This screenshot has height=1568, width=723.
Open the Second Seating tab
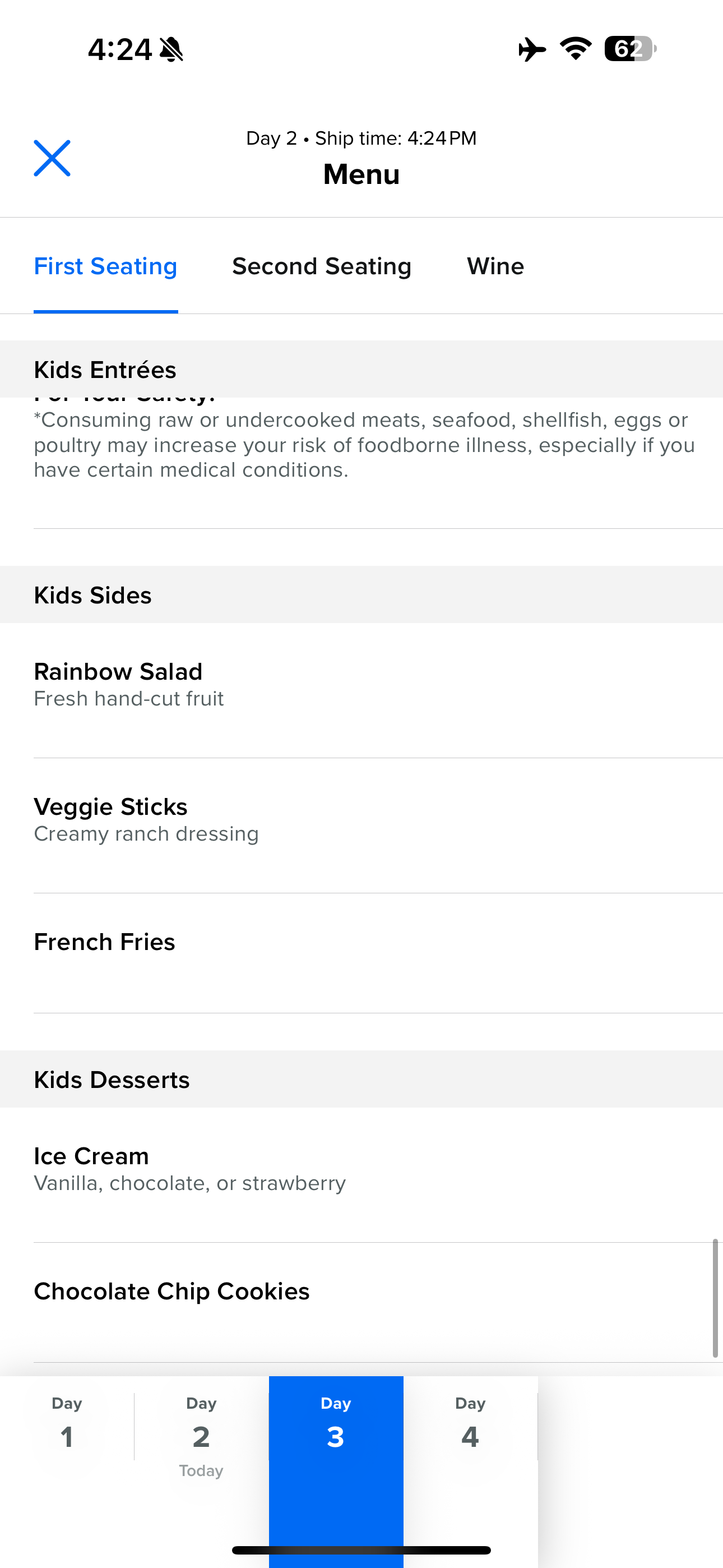(x=321, y=266)
